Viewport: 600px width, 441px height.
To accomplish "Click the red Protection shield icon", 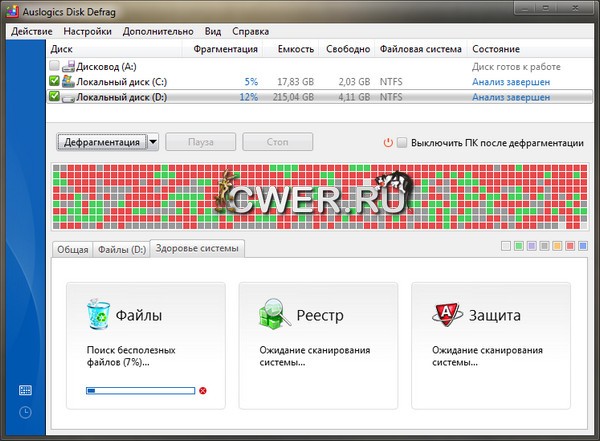I will 446,314.
